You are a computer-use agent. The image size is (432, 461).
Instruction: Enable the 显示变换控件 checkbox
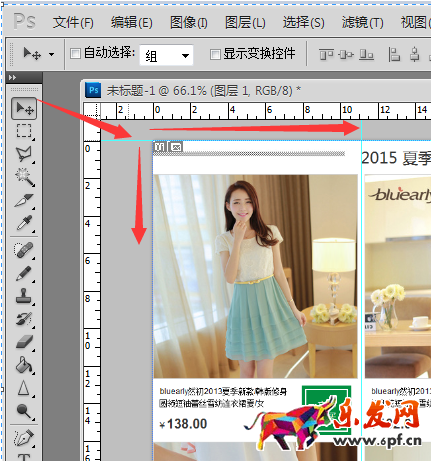coord(215,54)
